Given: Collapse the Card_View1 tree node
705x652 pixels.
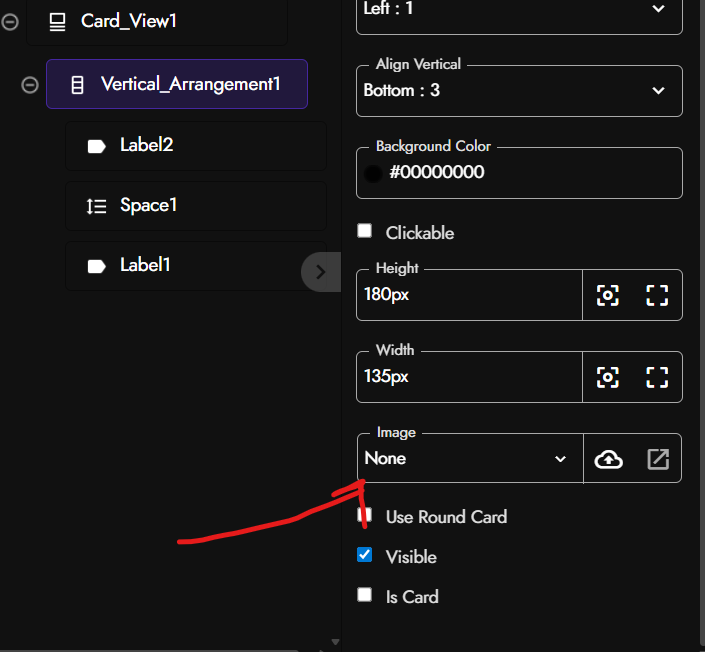Looking at the screenshot, I should pos(10,22).
